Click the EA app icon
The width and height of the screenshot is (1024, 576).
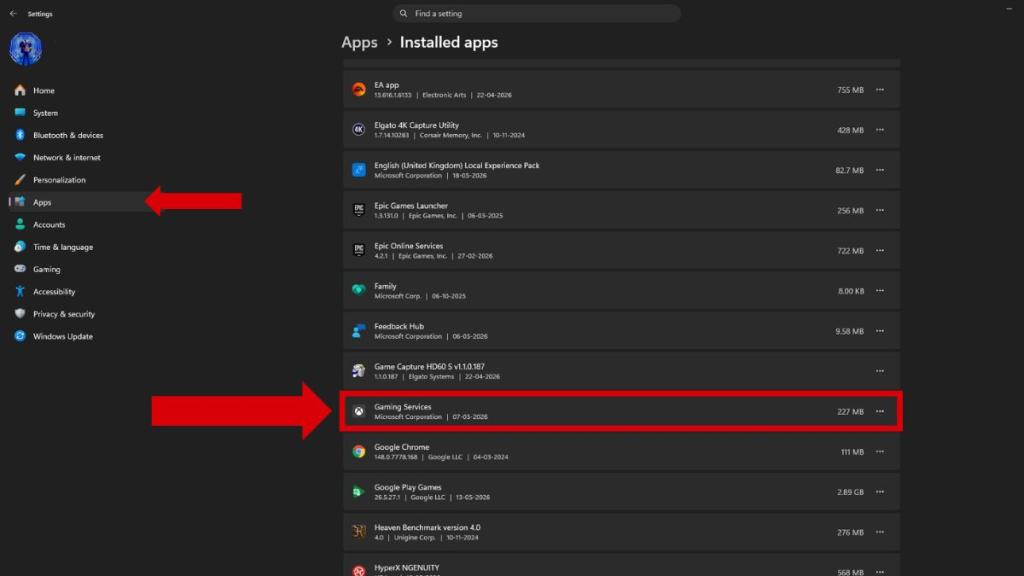point(359,89)
